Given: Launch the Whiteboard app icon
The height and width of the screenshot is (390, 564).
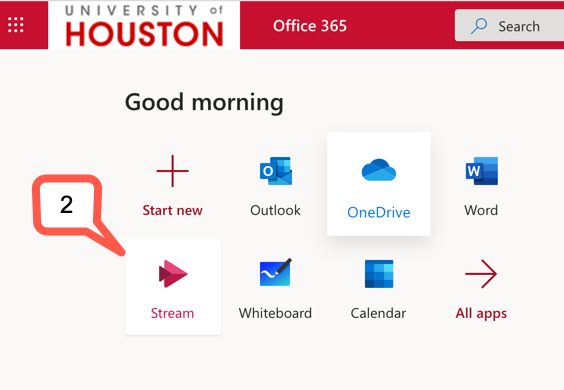Looking at the screenshot, I should tap(276, 272).
